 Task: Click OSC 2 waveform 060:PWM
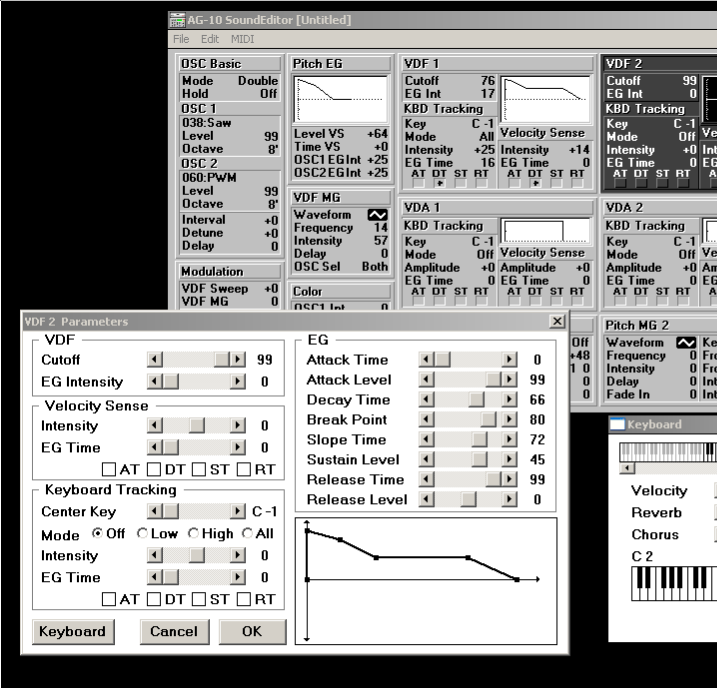click(x=209, y=177)
